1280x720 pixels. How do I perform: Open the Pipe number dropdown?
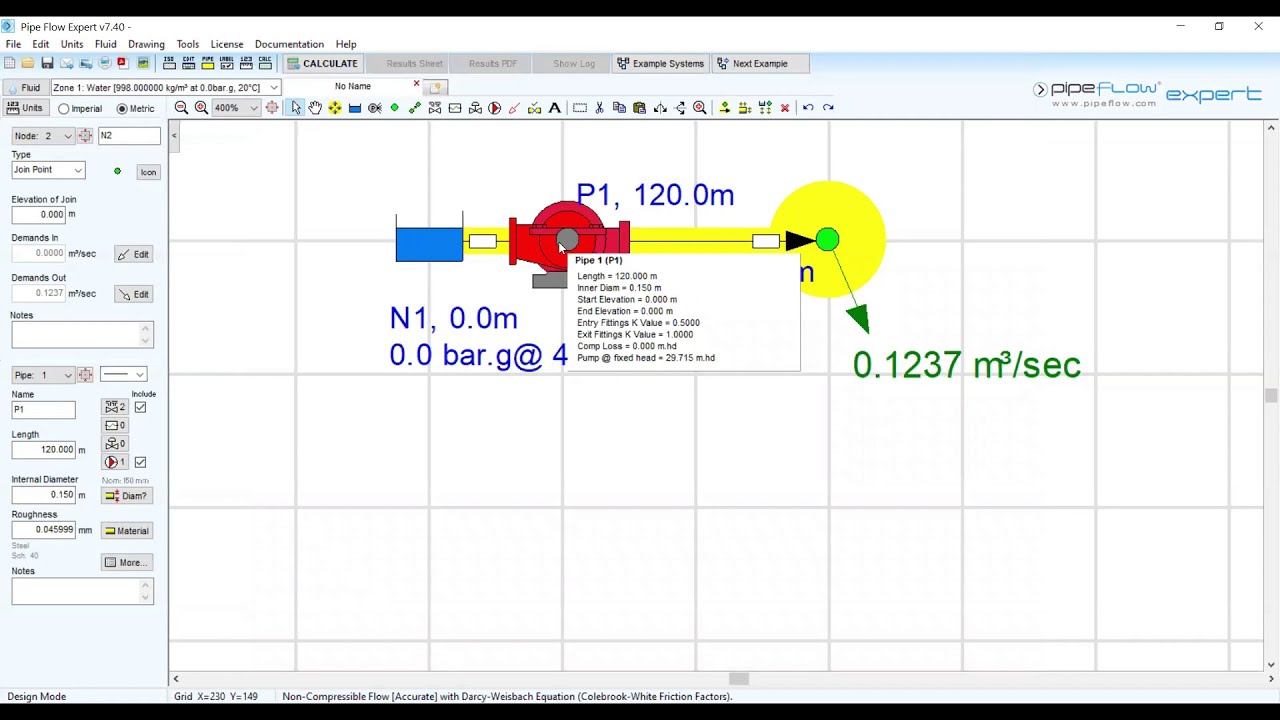click(x=68, y=376)
